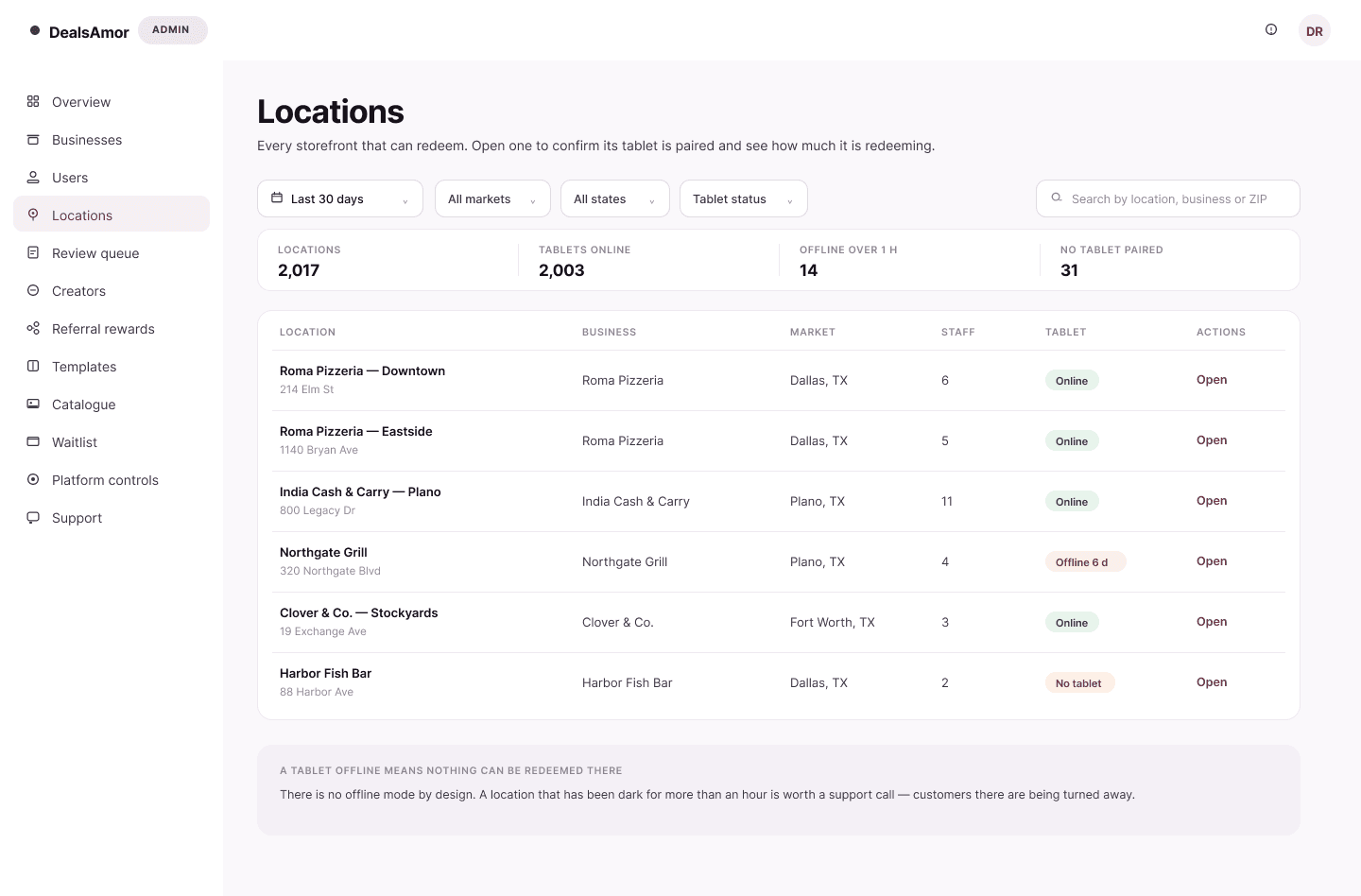
Task: Click the Support chat bubble icon
Action: click(33, 517)
